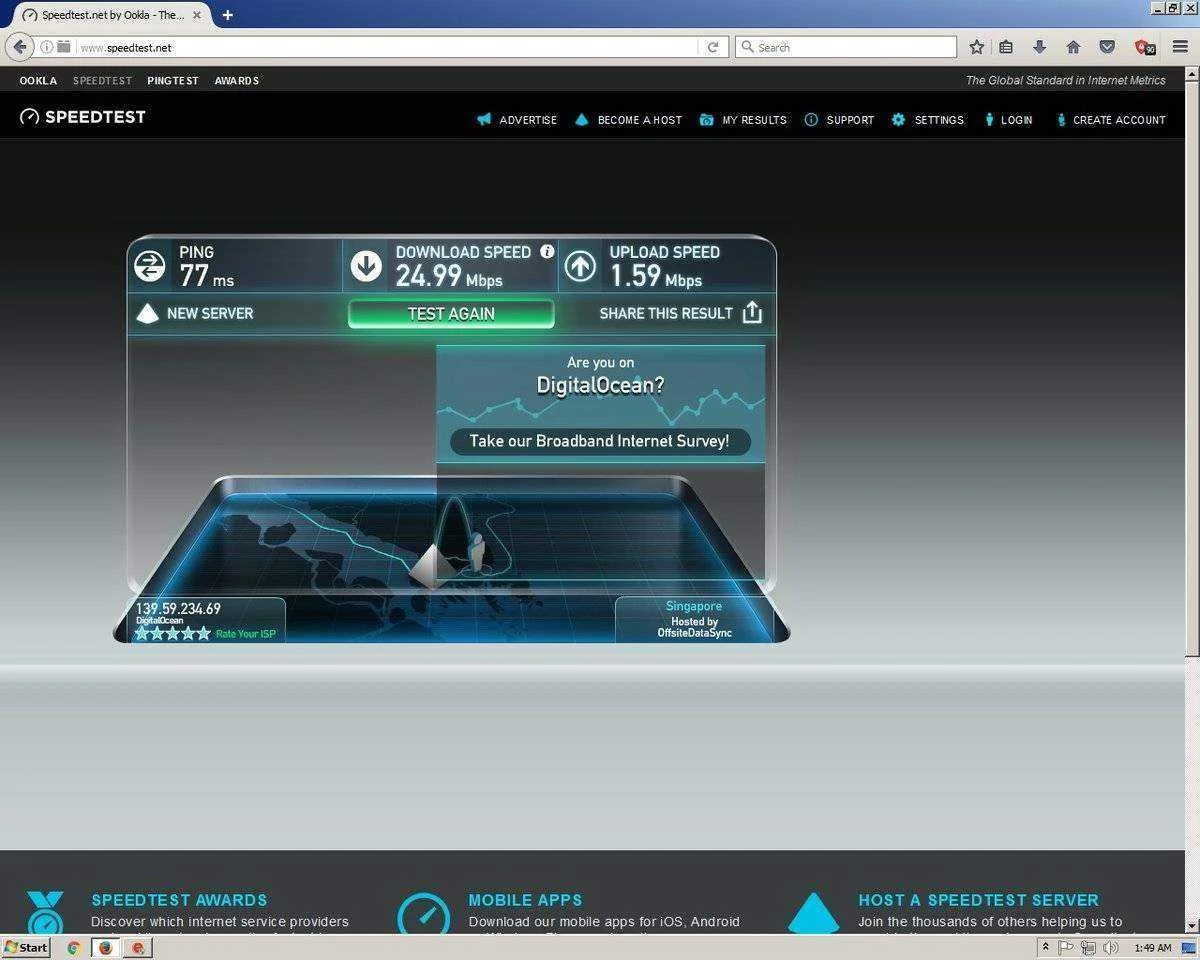
Task: Click the LOGIN link
Action: [1008, 120]
